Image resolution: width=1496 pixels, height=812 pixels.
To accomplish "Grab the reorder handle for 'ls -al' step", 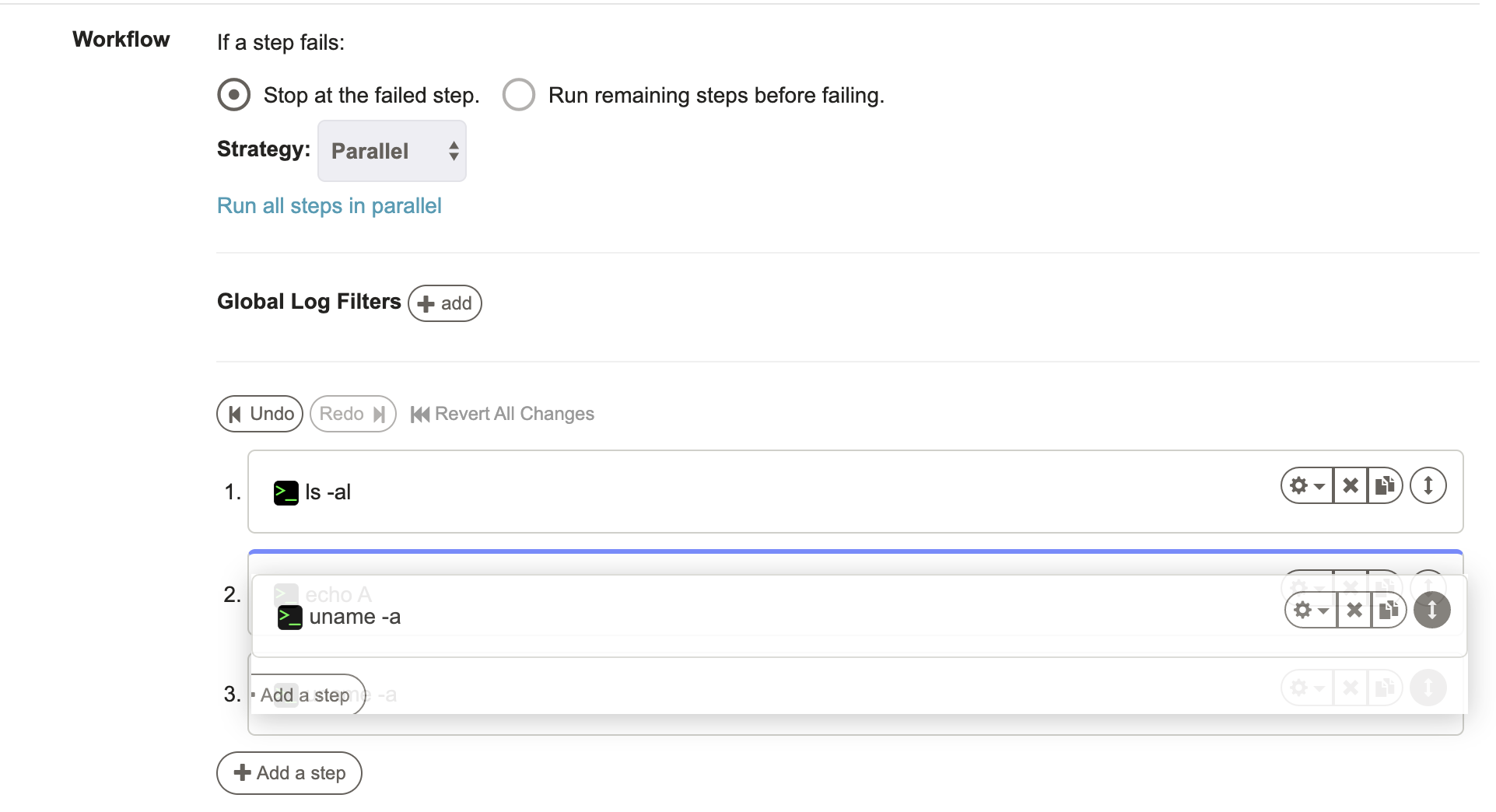I will tap(1428, 486).
